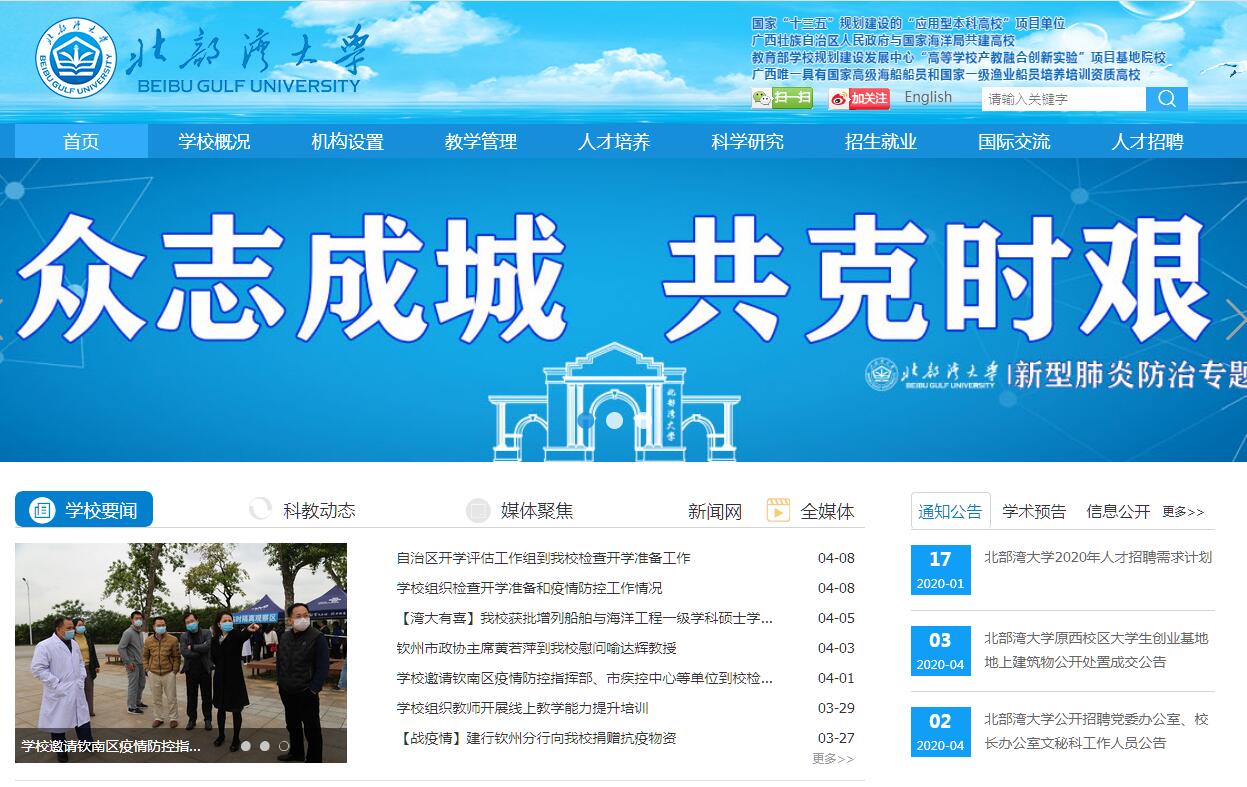Click the keyword search input field
This screenshot has height=787, width=1247.
(x=1063, y=99)
